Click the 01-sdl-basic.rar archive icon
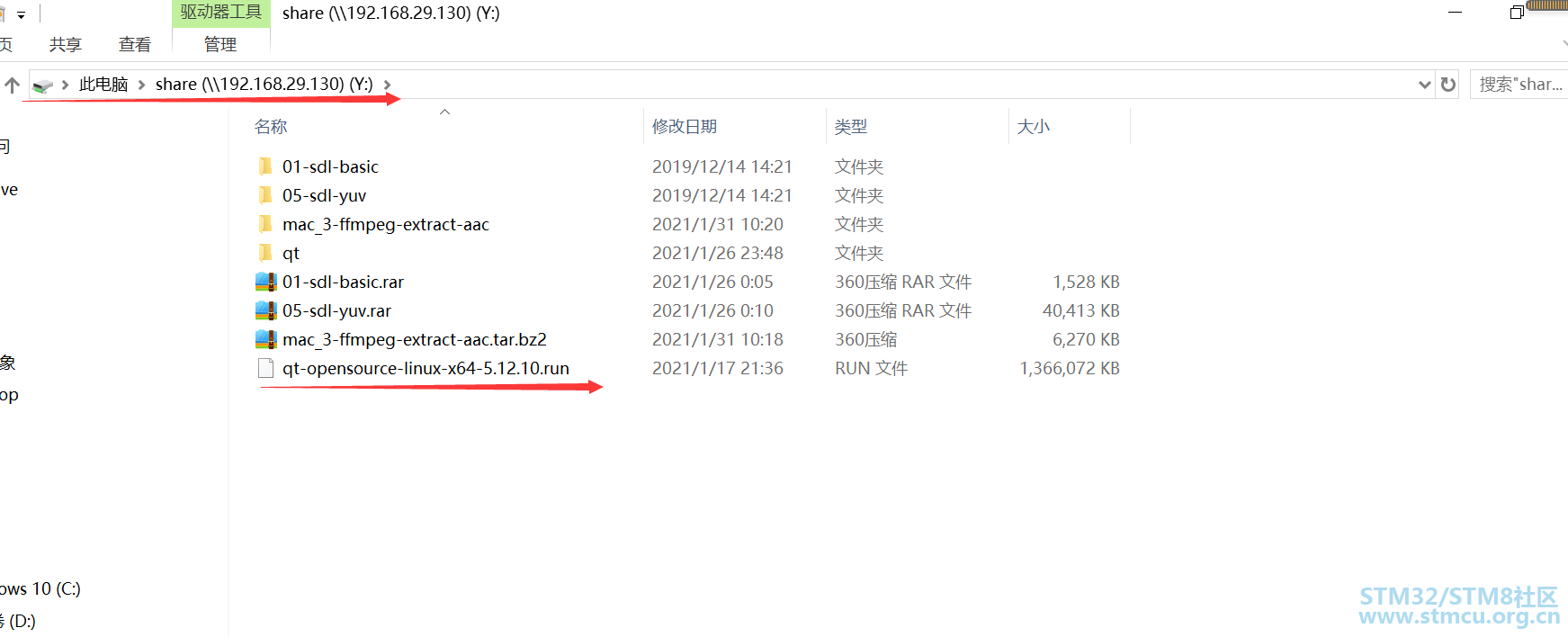 coord(265,282)
